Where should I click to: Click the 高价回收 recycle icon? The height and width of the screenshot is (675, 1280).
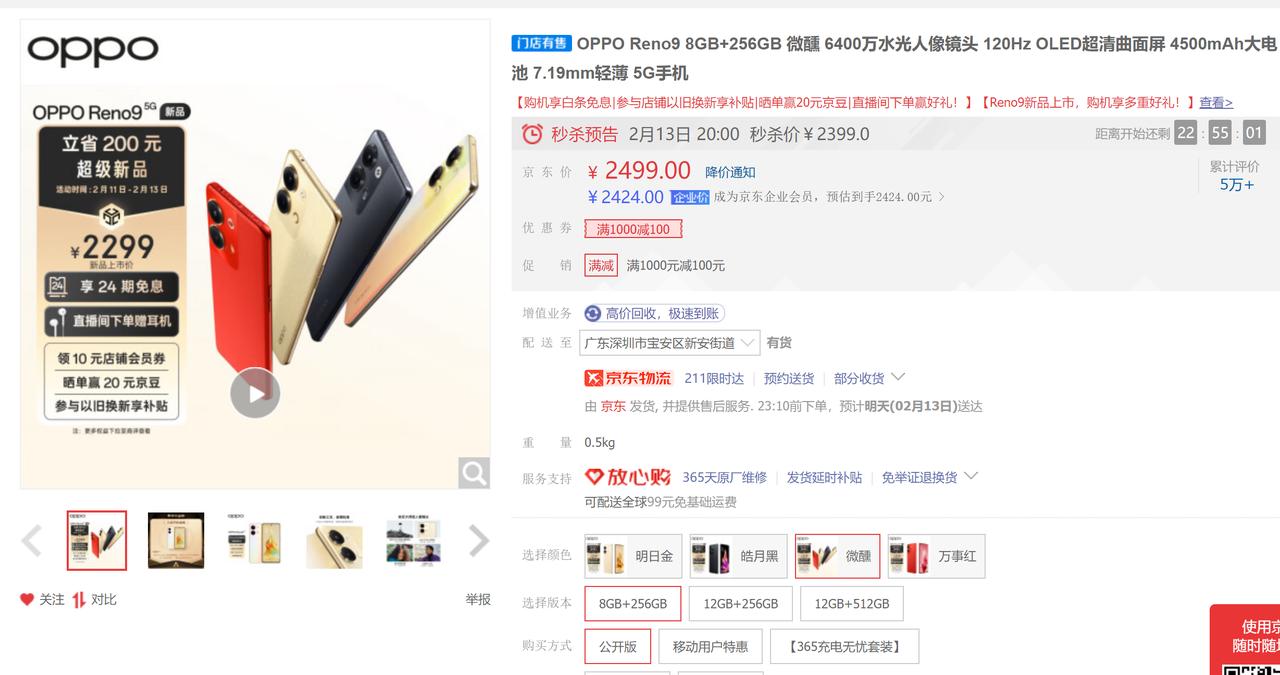[593, 313]
